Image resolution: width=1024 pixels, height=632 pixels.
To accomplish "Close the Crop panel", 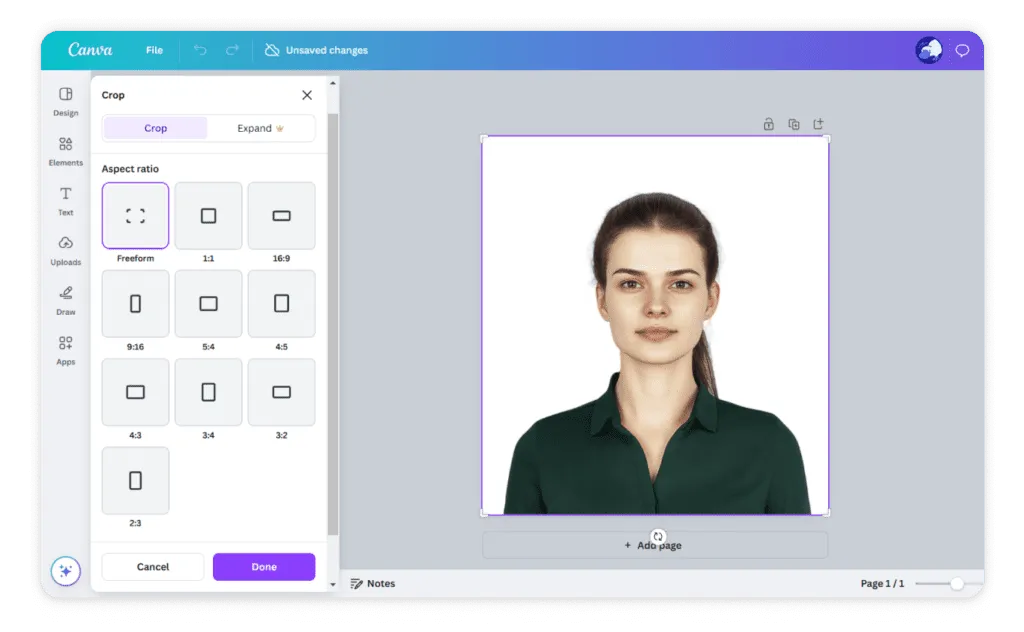I will click(307, 95).
